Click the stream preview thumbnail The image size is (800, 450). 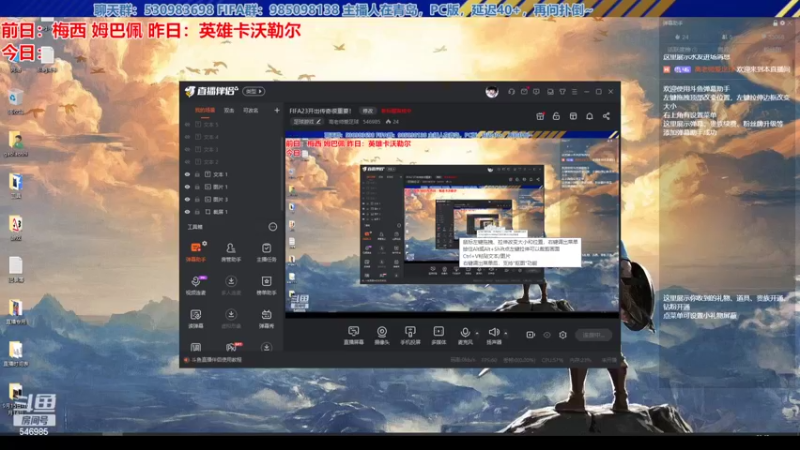coord(452,224)
